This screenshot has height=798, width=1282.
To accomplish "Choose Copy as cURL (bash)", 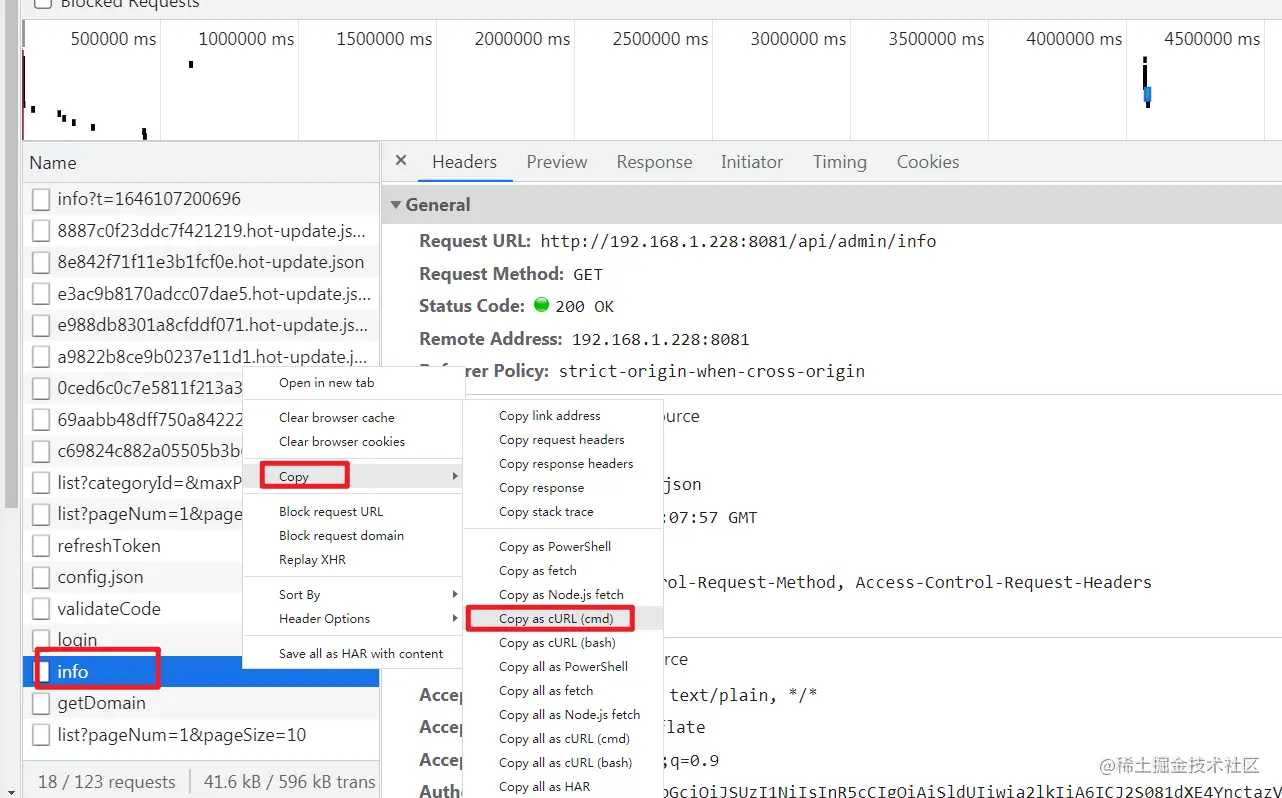I will coord(563,643).
